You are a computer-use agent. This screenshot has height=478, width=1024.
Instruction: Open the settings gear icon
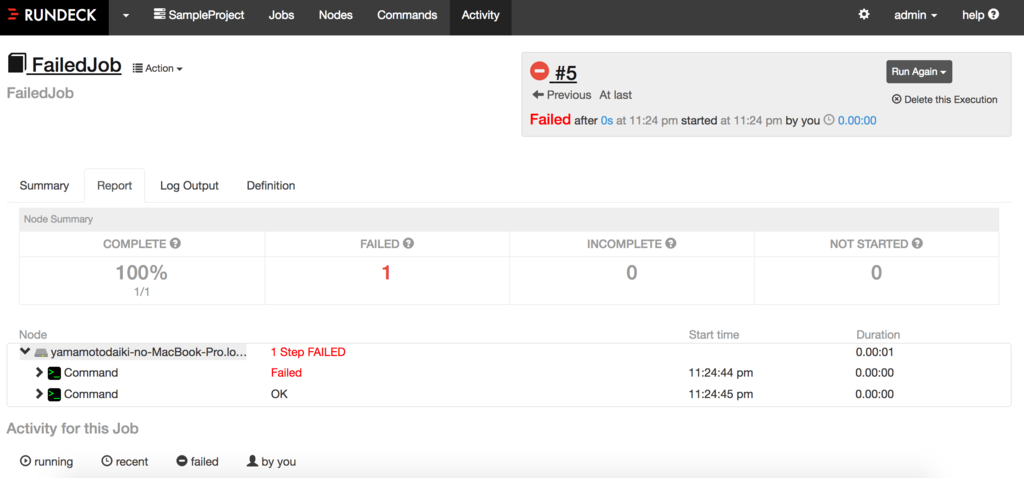[863, 14]
